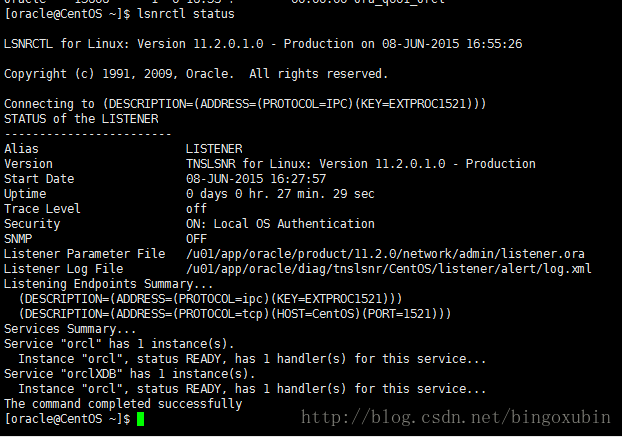Screen dimensions: 622x437
Task: Click the Trace Level value 'off'
Action: coord(196,209)
